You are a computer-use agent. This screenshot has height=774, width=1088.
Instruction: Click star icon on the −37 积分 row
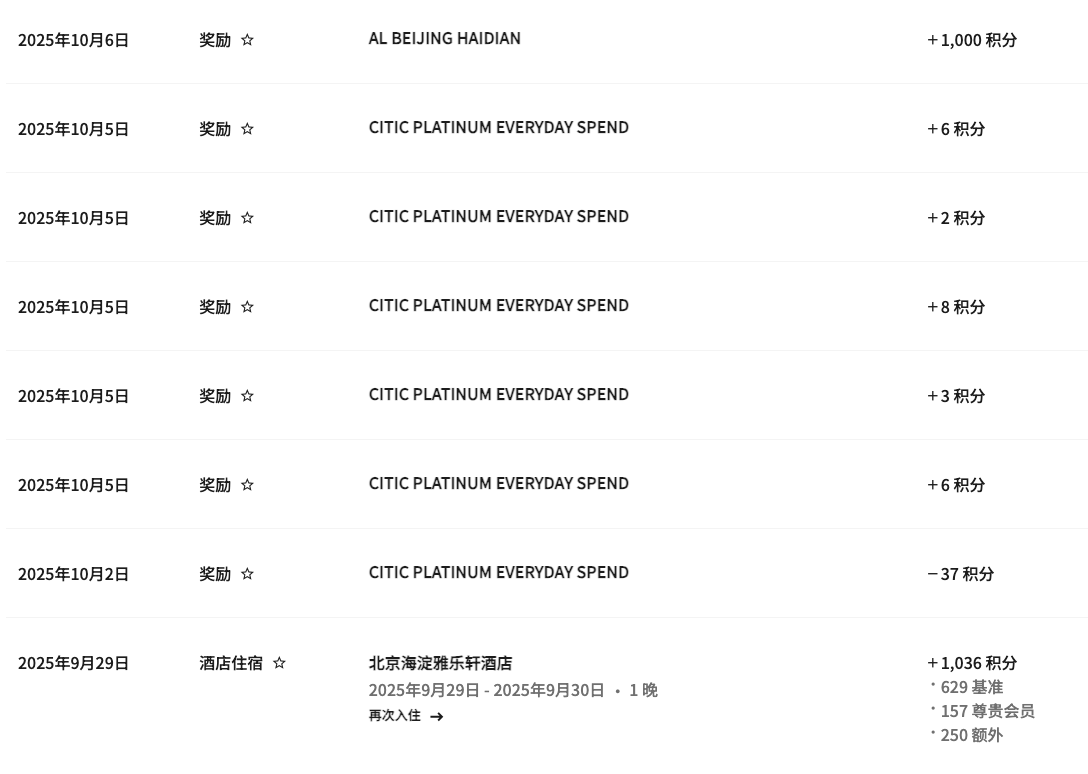pos(247,574)
